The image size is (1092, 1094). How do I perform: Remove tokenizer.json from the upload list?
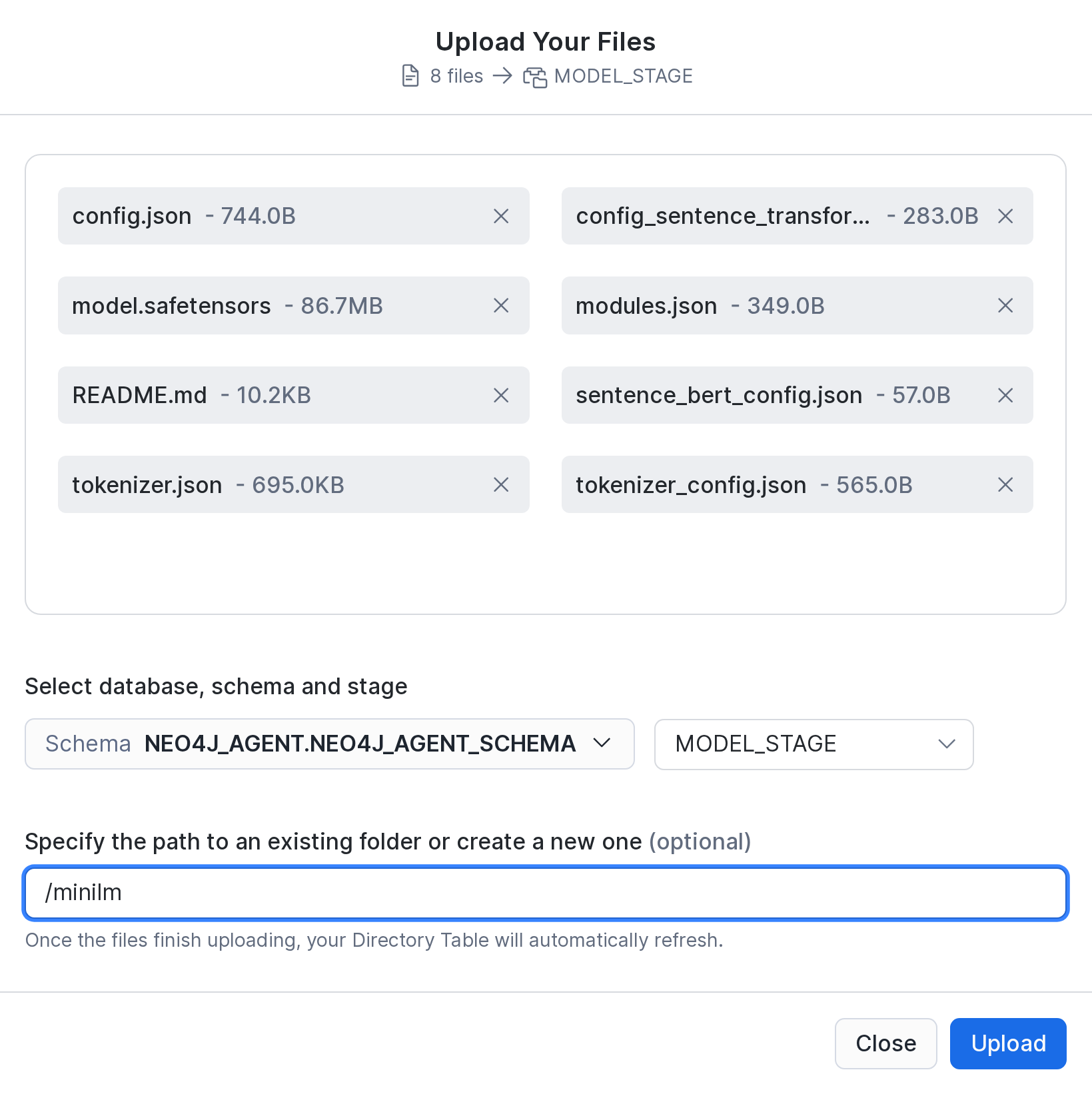pos(501,484)
